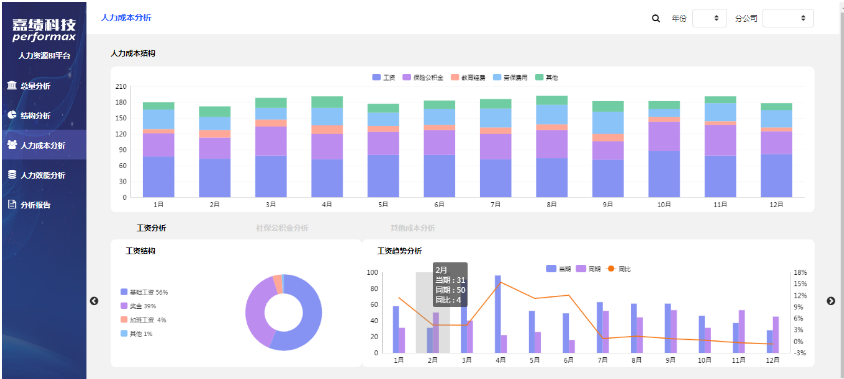Toggle 奖金 39% in pie legend
This screenshot has height=379, width=844.
(139, 306)
